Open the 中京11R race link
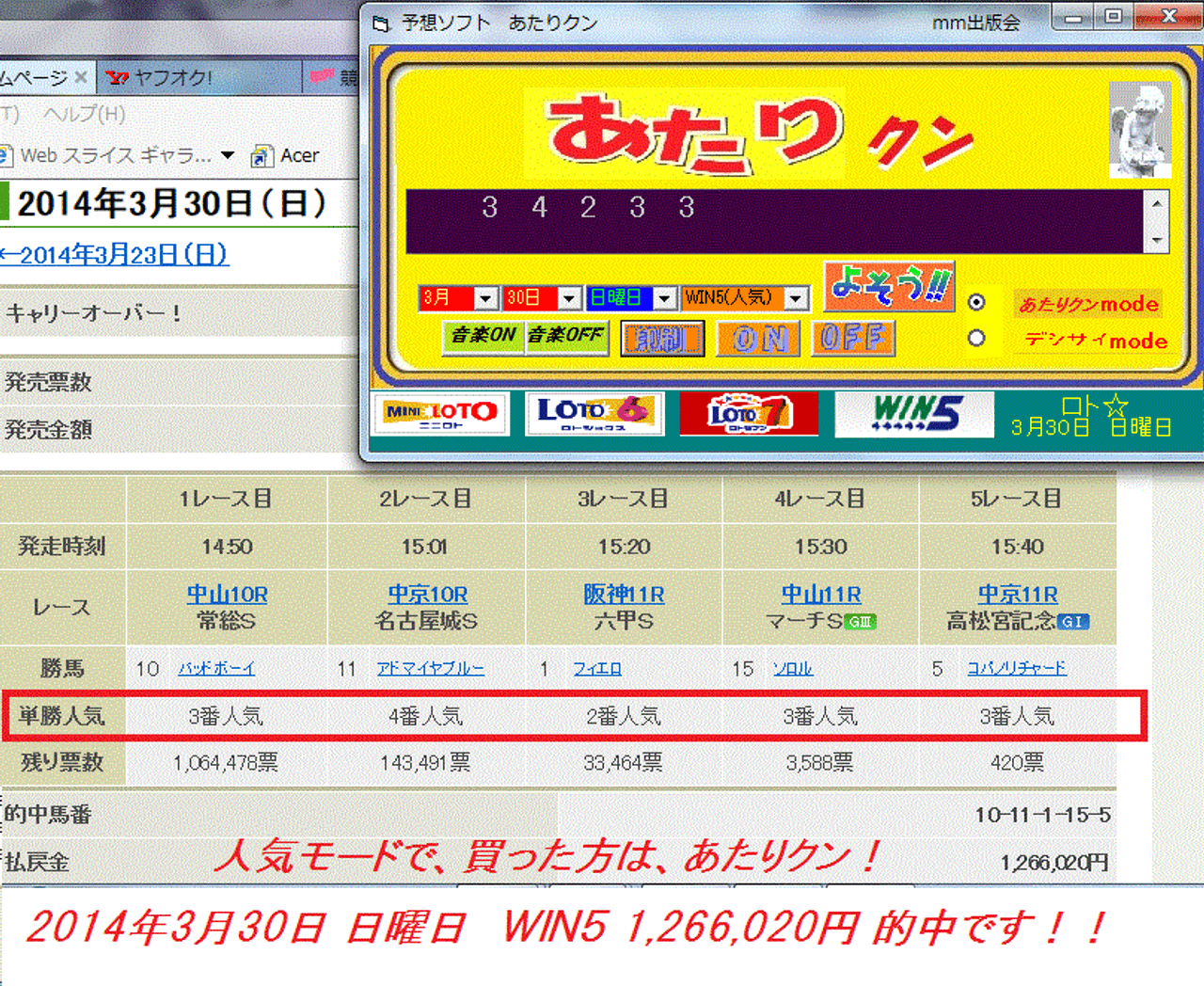1204x986 pixels. (1017, 595)
